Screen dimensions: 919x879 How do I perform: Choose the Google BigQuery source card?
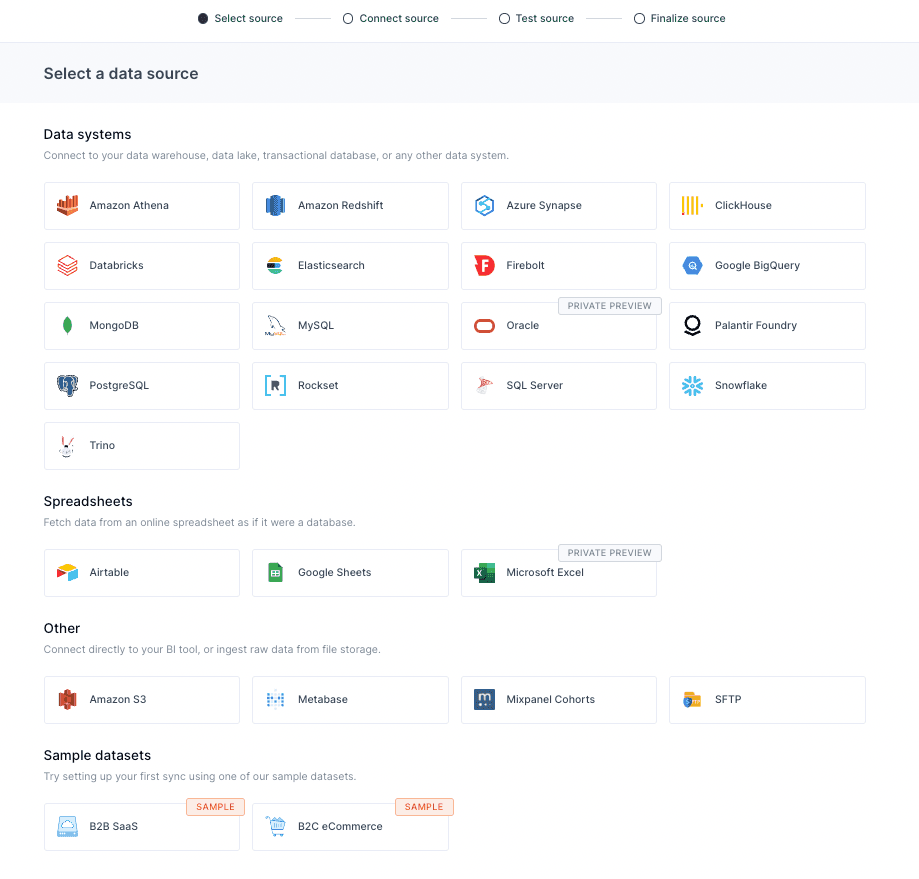click(767, 266)
